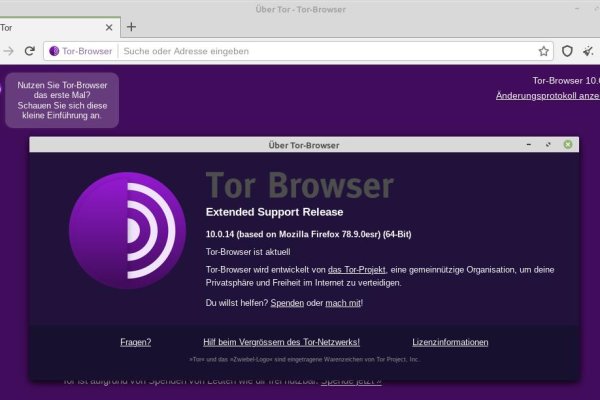The width and height of the screenshot is (600, 400).
Task: Open the security level shield icon
Action: (x=567, y=50)
